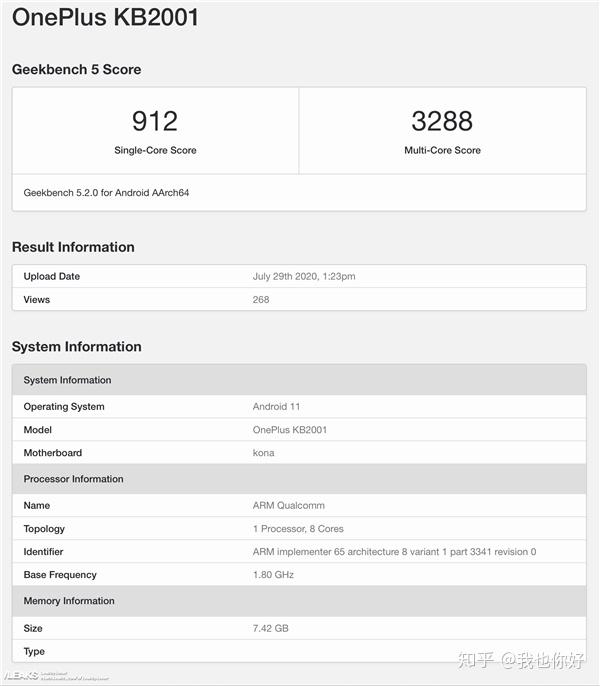Select the 3288 multi-core score value
Viewport: 600px width, 686px height.
[x=442, y=121]
